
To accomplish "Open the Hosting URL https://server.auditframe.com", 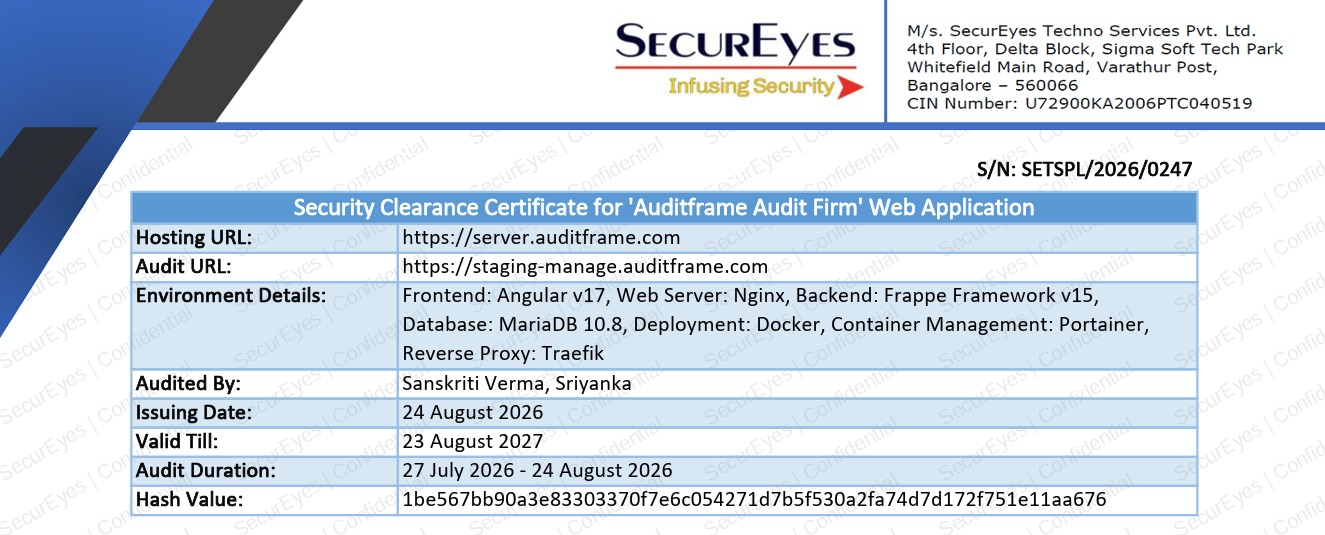I will 541,238.
